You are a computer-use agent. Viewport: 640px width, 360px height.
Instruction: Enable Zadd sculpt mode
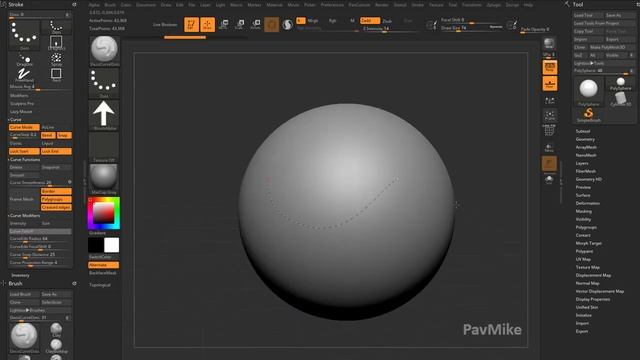(x=370, y=20)
